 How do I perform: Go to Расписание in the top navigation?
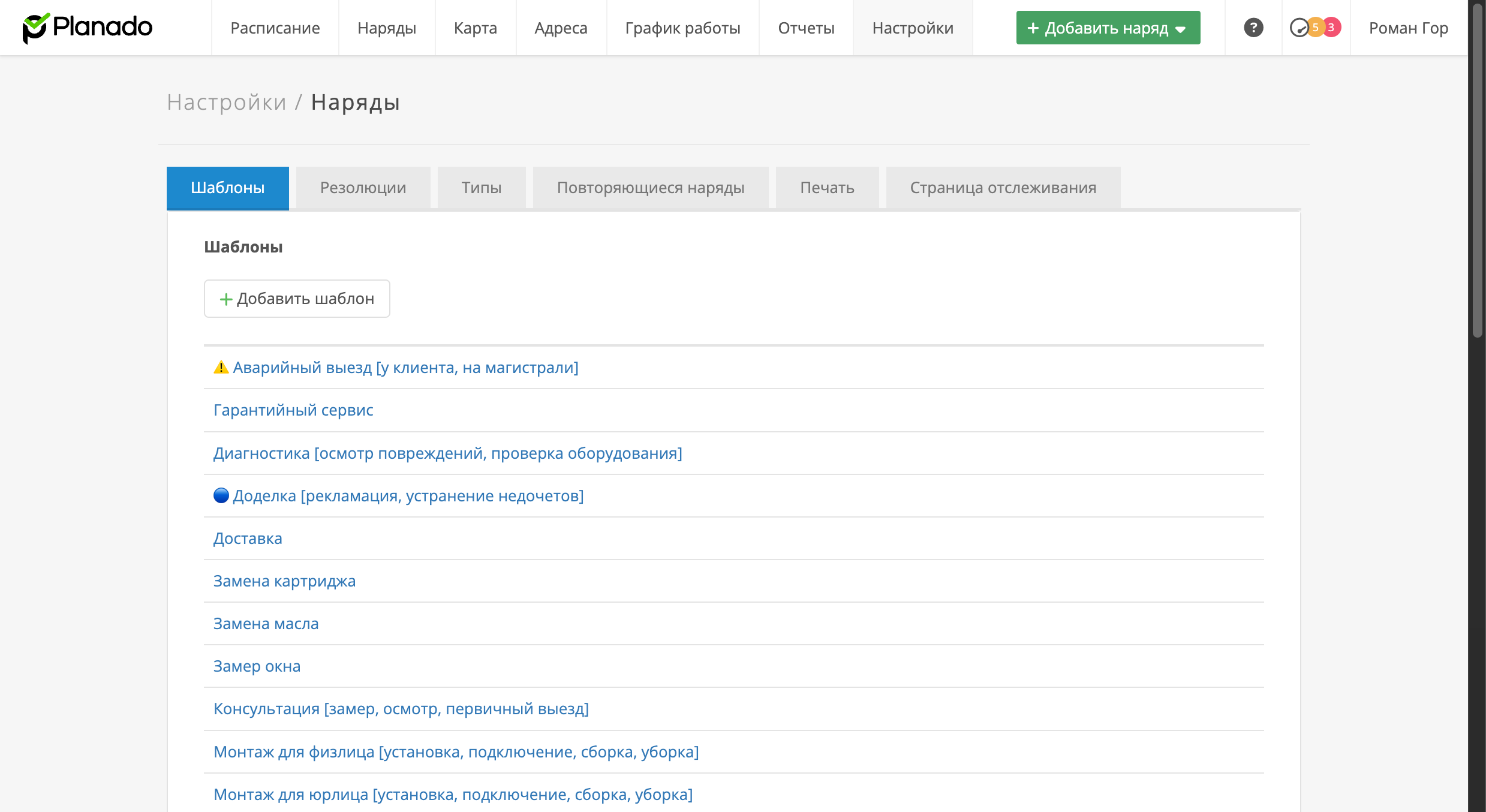[x=275, y=28]
